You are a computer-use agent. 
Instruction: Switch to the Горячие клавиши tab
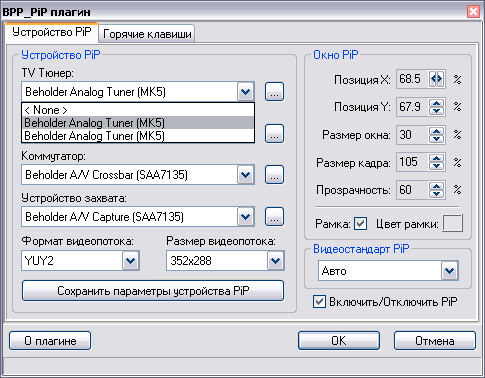pos(147,34)
